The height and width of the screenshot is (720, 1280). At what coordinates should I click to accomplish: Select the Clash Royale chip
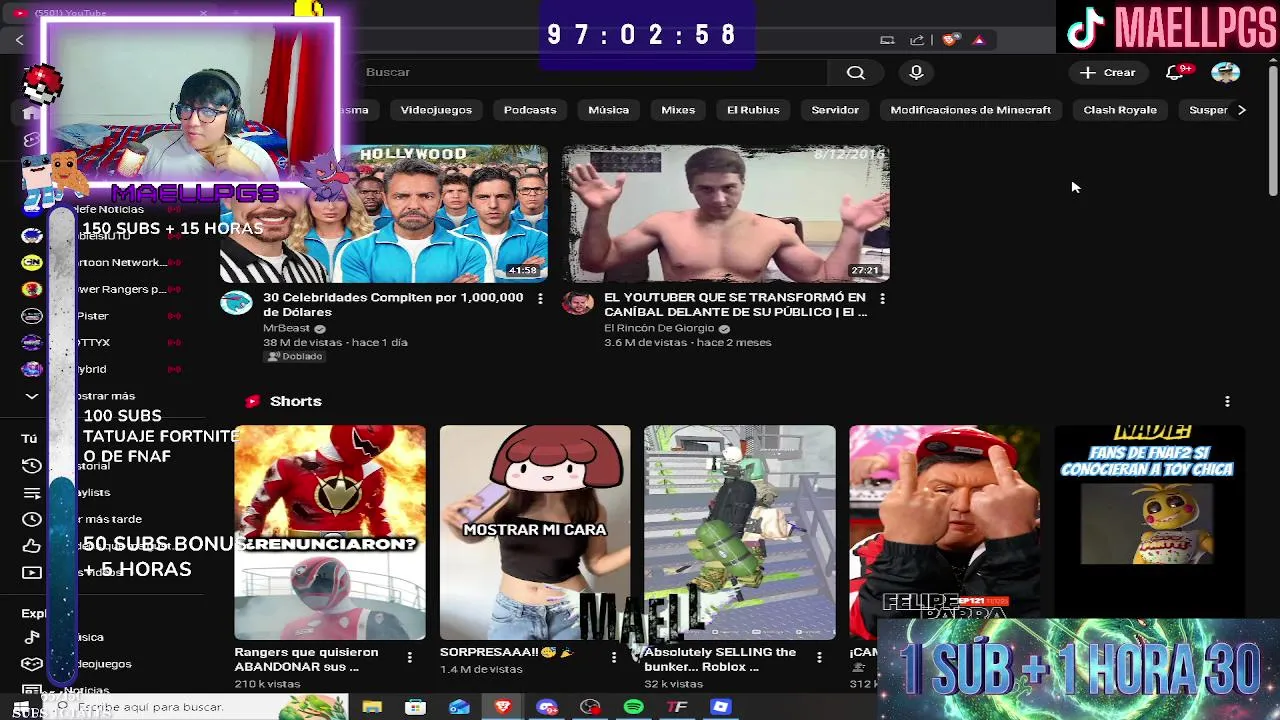(1120, 110)
